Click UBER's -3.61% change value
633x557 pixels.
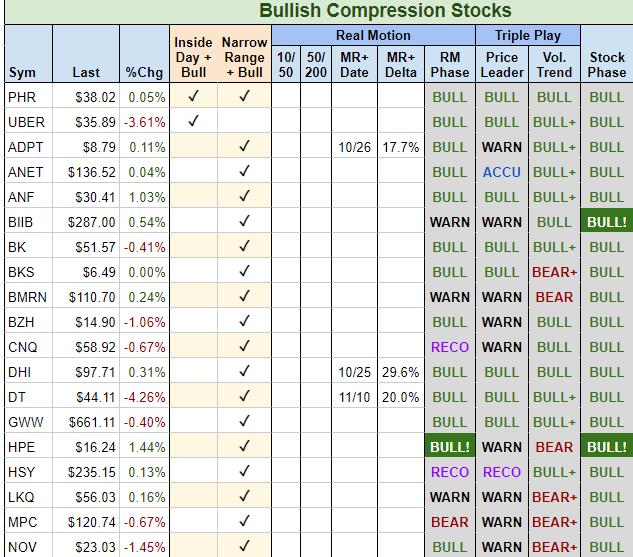[x=145, y=122]
